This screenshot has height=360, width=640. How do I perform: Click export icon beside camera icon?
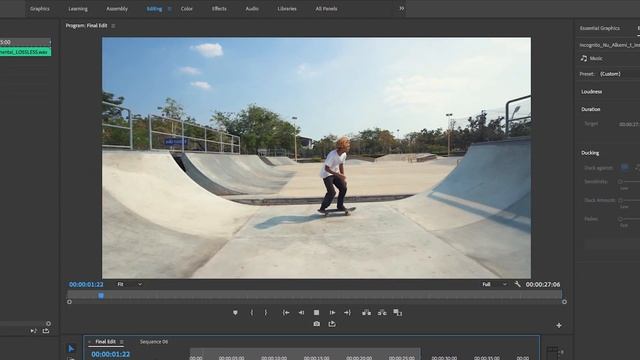click(332, 324)
